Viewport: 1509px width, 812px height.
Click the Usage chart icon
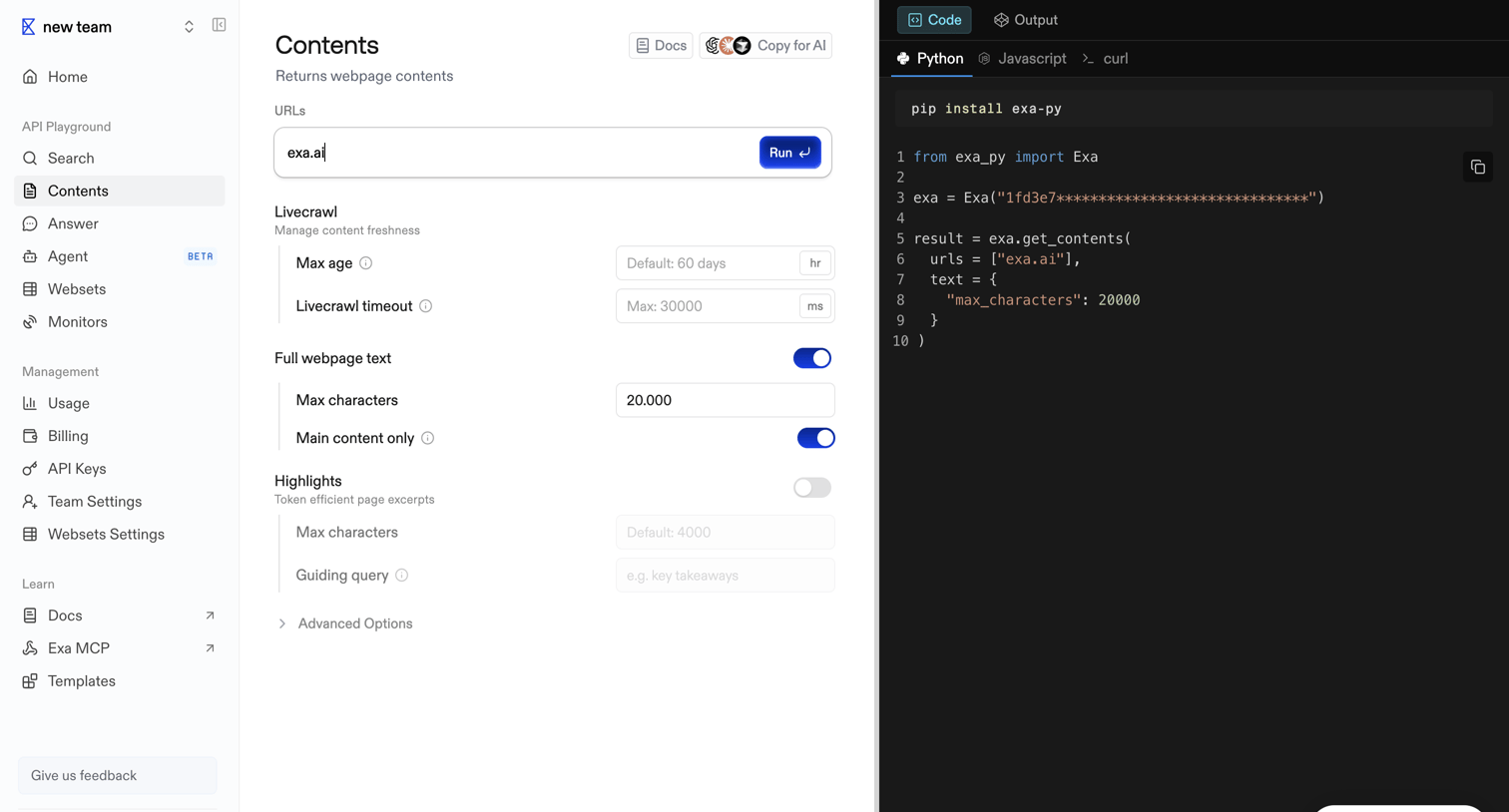[x=30, y=403]
